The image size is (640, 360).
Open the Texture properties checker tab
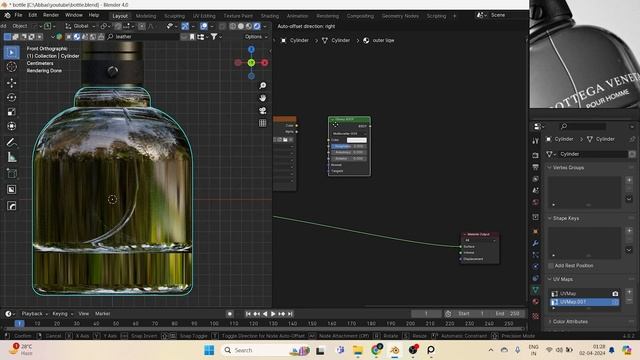click(x=536, y=316)
